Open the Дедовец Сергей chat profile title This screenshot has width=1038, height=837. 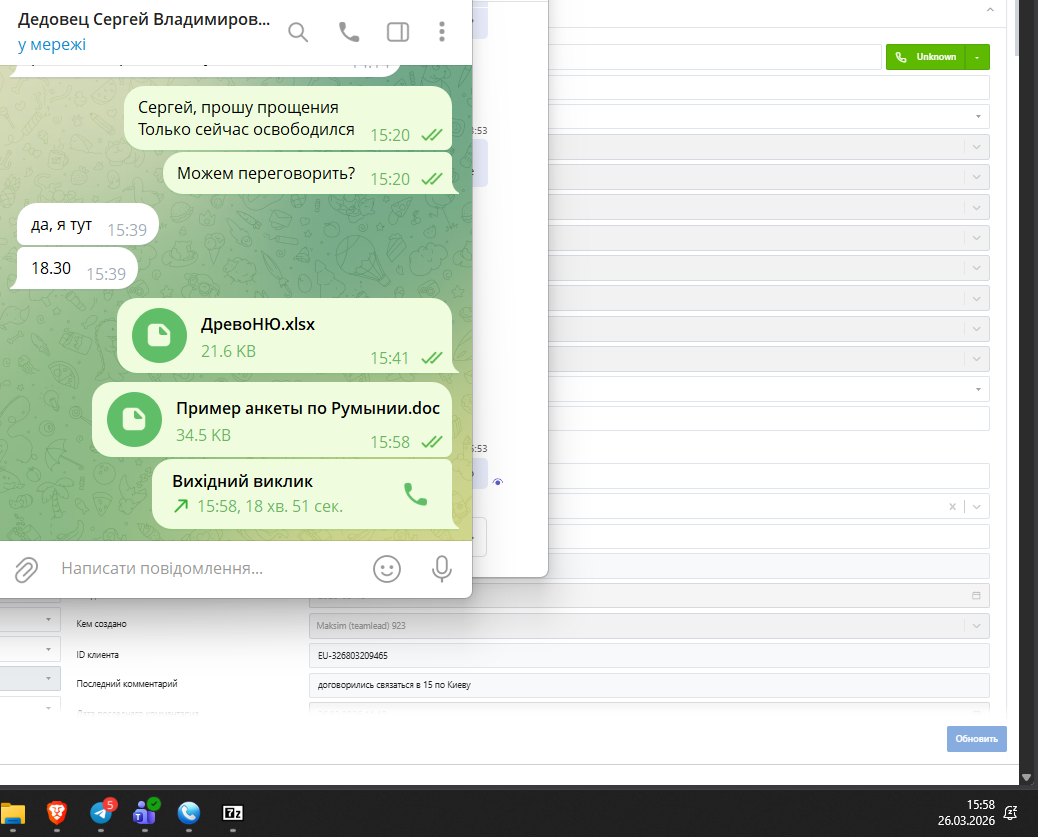point(144,19)
